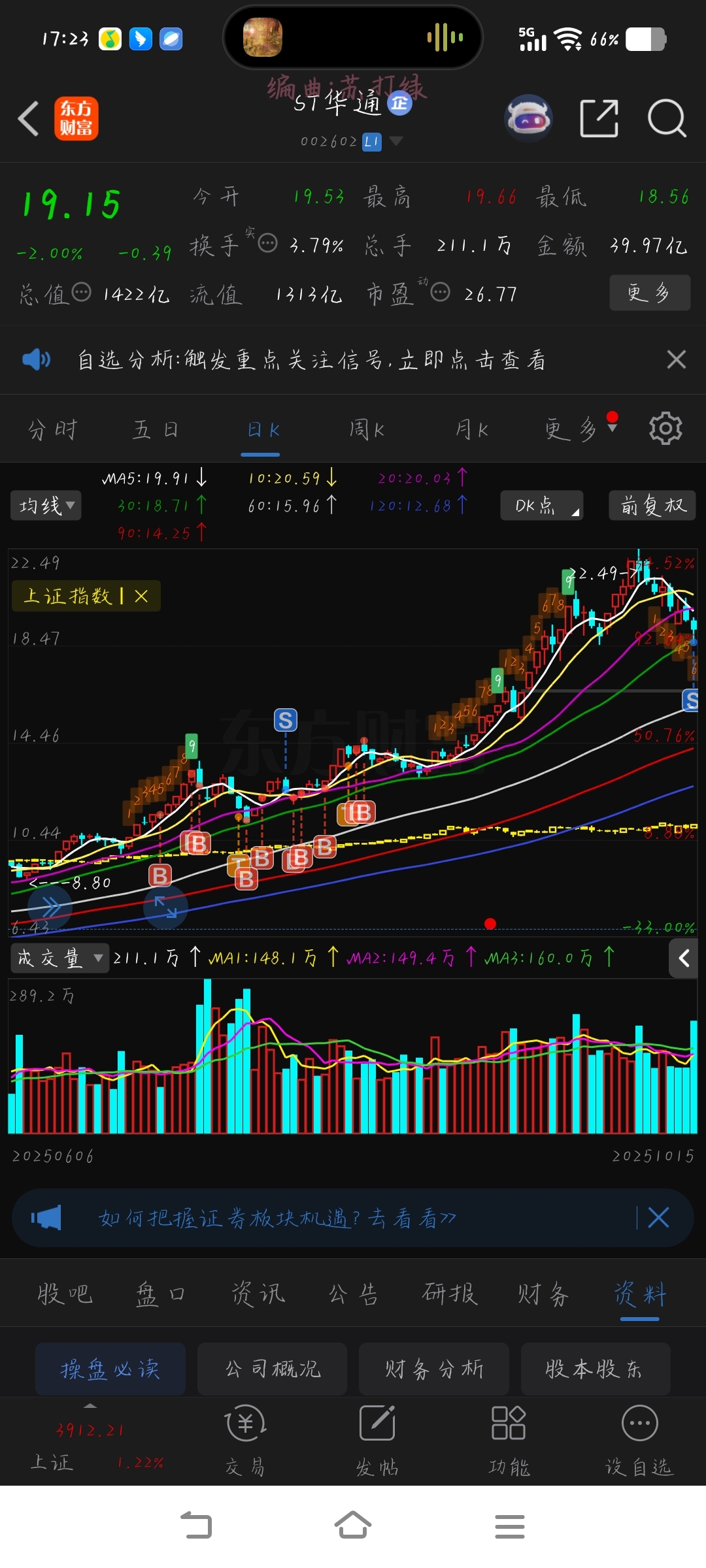This screenshot has height=1568, width=706.
Task: Dismiss the 自选分析 notification bar
Action: click(x=676, y=359)
